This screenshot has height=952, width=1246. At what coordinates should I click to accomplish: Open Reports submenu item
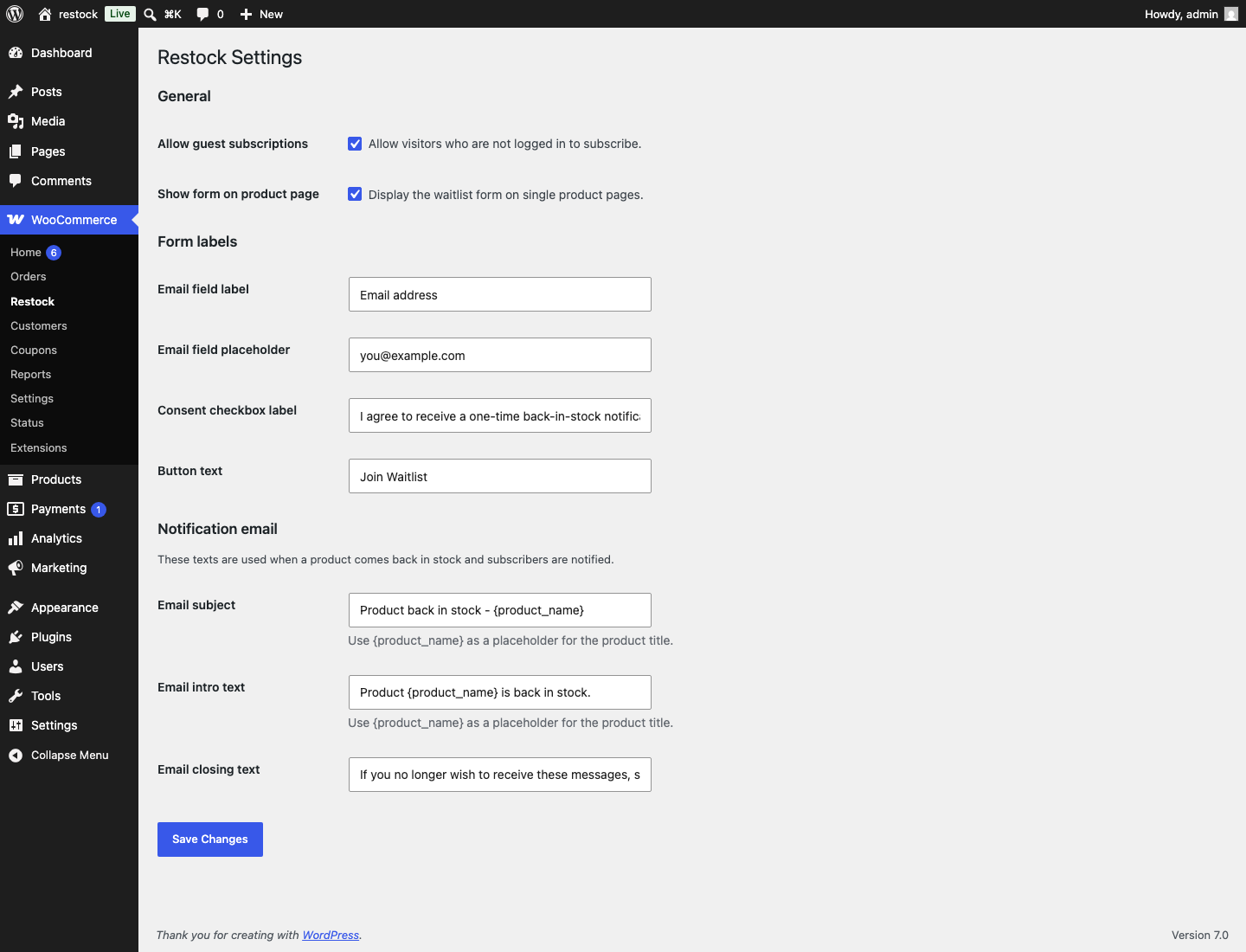(x=31, y=374)
